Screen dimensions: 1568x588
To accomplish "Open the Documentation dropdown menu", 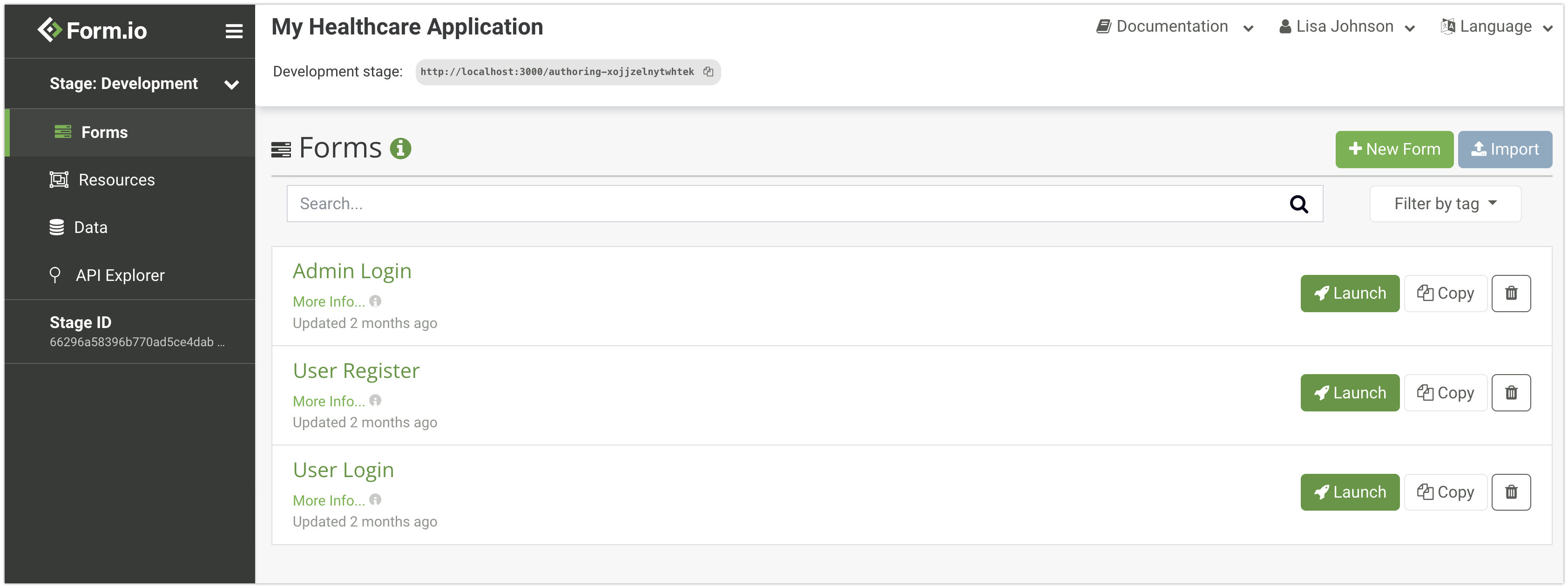I will click(x=1175, y=27).
